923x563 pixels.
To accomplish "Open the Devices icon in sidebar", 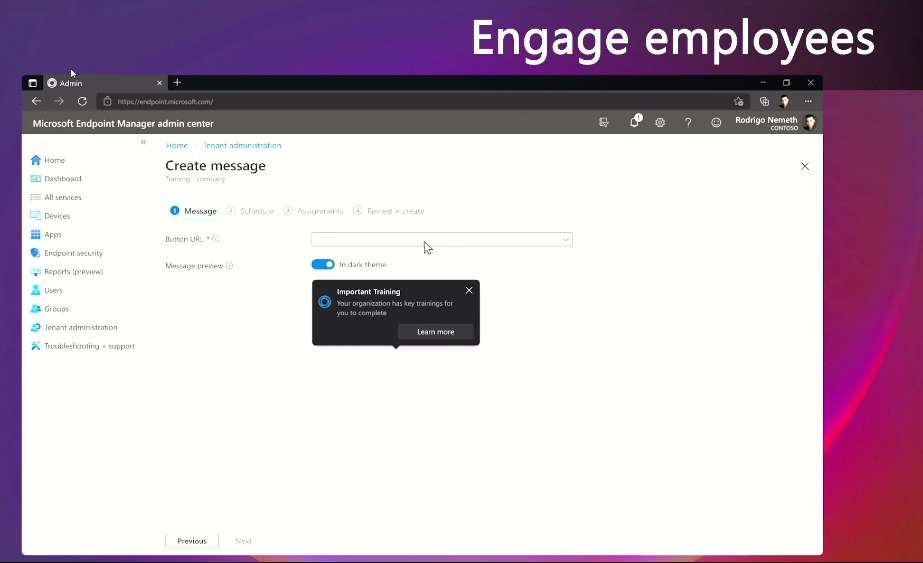I will coord(35,216).
